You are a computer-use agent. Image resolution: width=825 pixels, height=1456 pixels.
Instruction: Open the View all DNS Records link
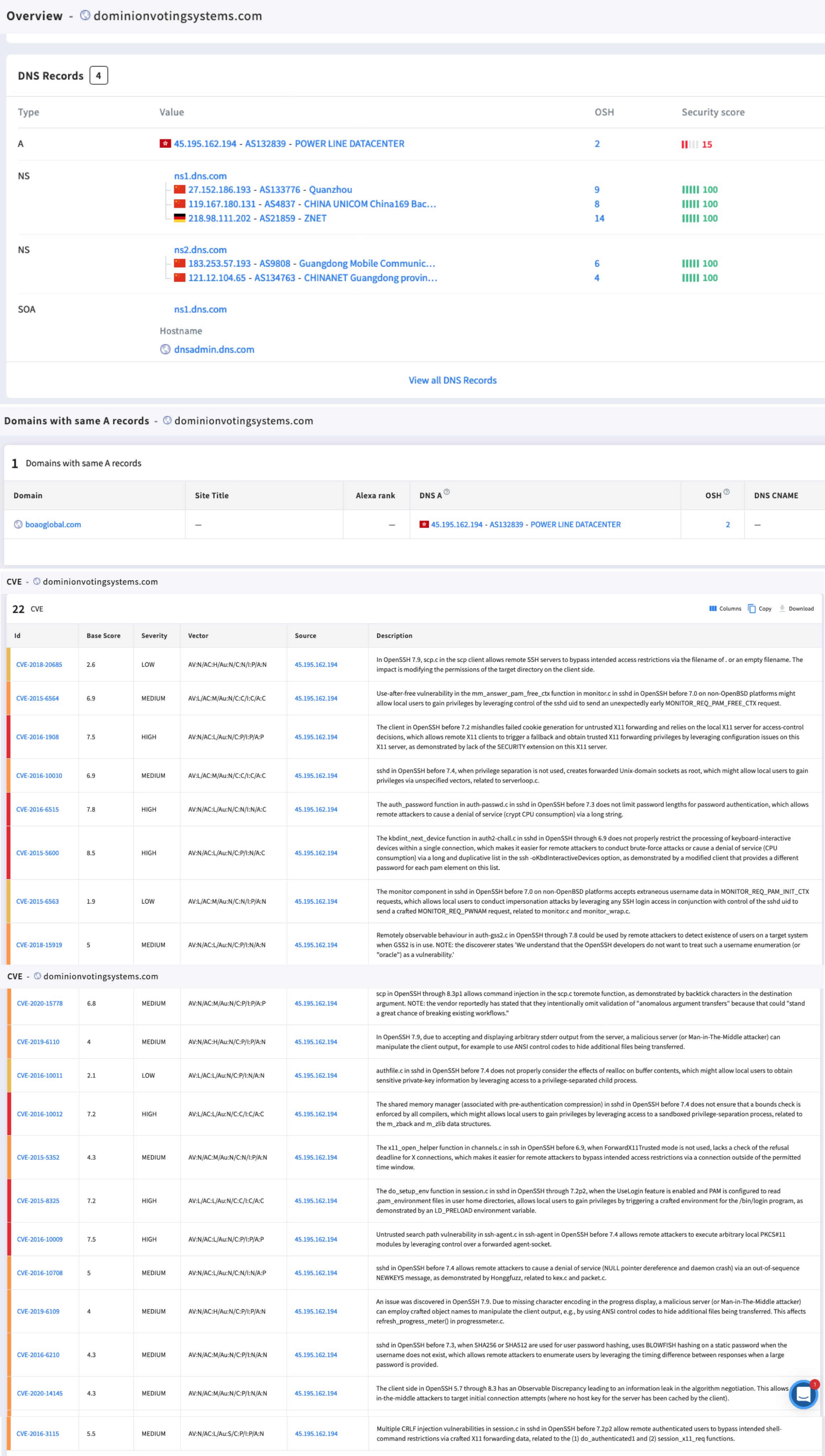[x=452, y=380]
